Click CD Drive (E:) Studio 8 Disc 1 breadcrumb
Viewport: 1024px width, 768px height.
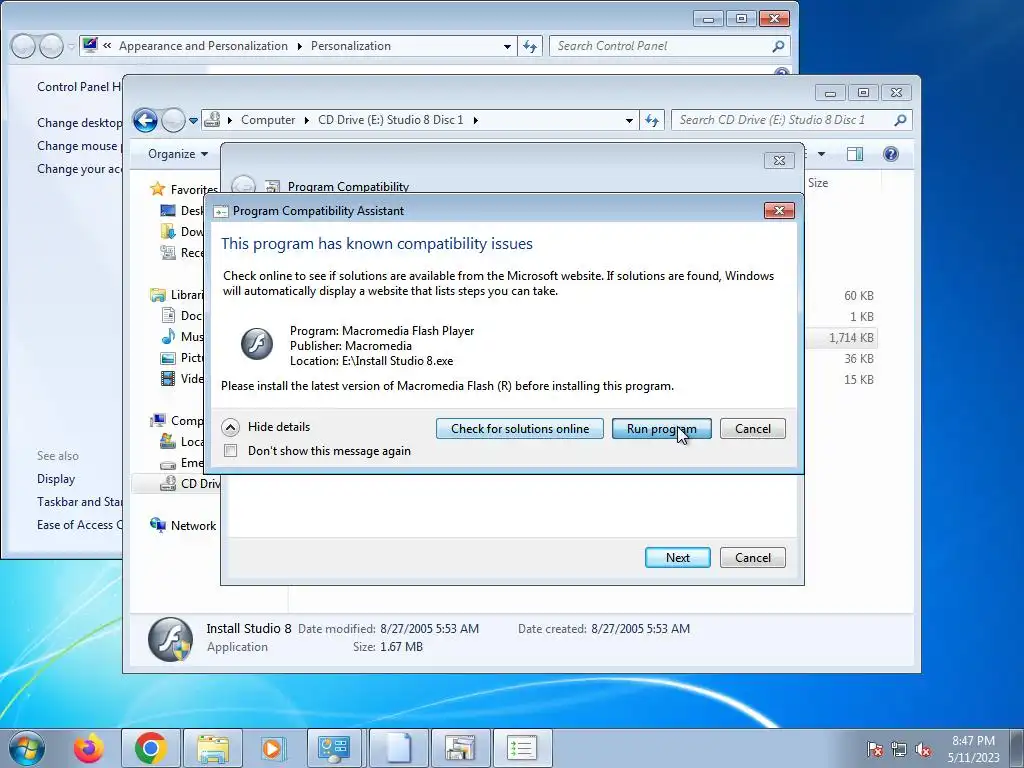391,120
